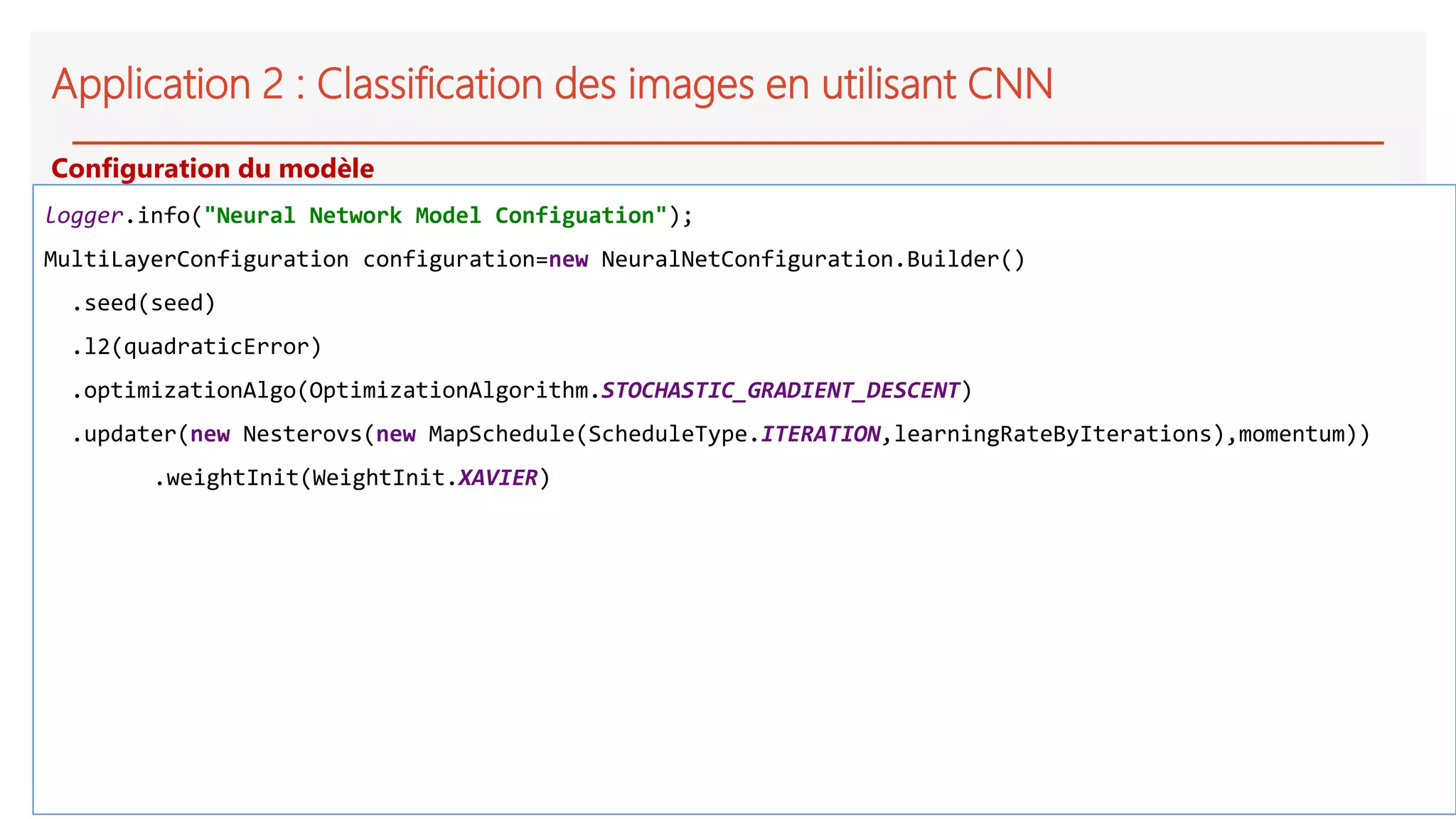The height and width of the screenshot is (819, 1456).
Task: Click the '.seed(seed)' line
Action: [x=144, y=304]
